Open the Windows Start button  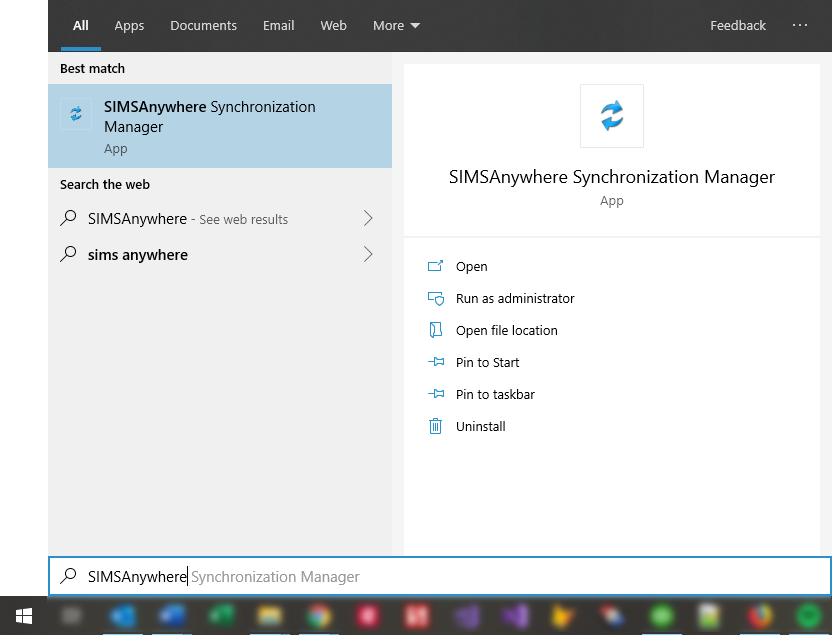[x=23, y=616]
